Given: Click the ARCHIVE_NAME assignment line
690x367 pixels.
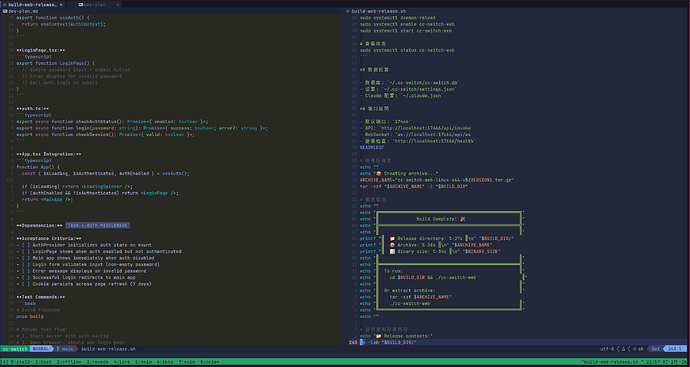Looking at the screenshot, I should [x=437, y=180].
